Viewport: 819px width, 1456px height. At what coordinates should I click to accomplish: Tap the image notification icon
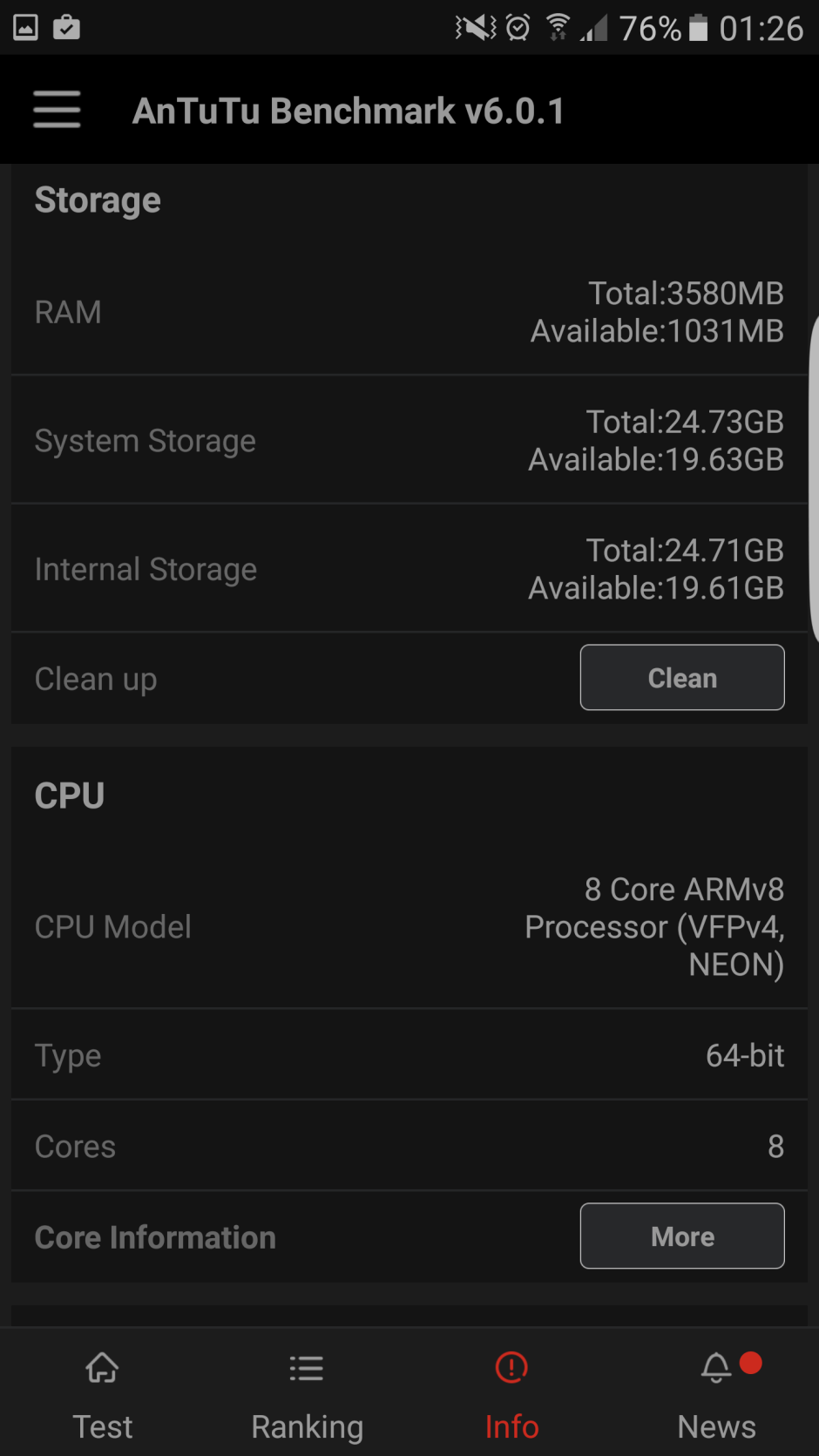pyautogui.click(x=26, y=28)
